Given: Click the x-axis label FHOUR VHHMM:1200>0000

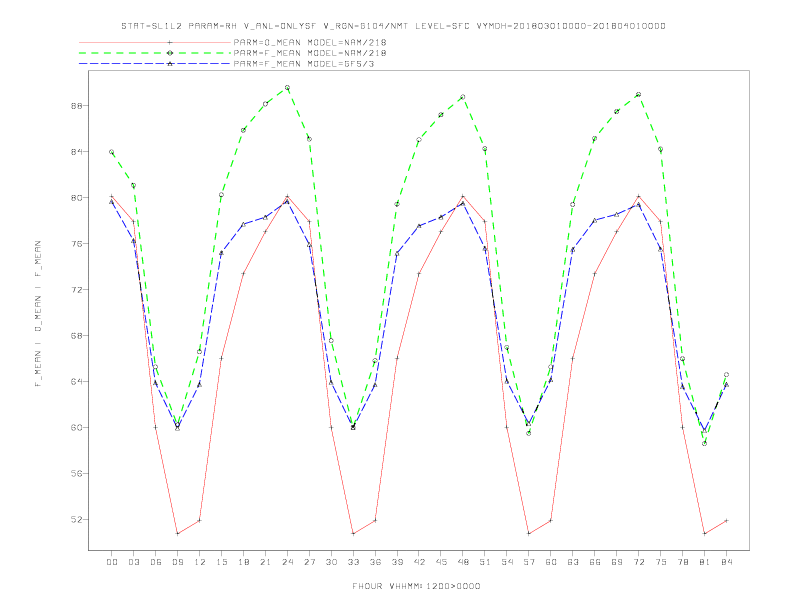Looking at the screenshot, I should click(416, 586).
